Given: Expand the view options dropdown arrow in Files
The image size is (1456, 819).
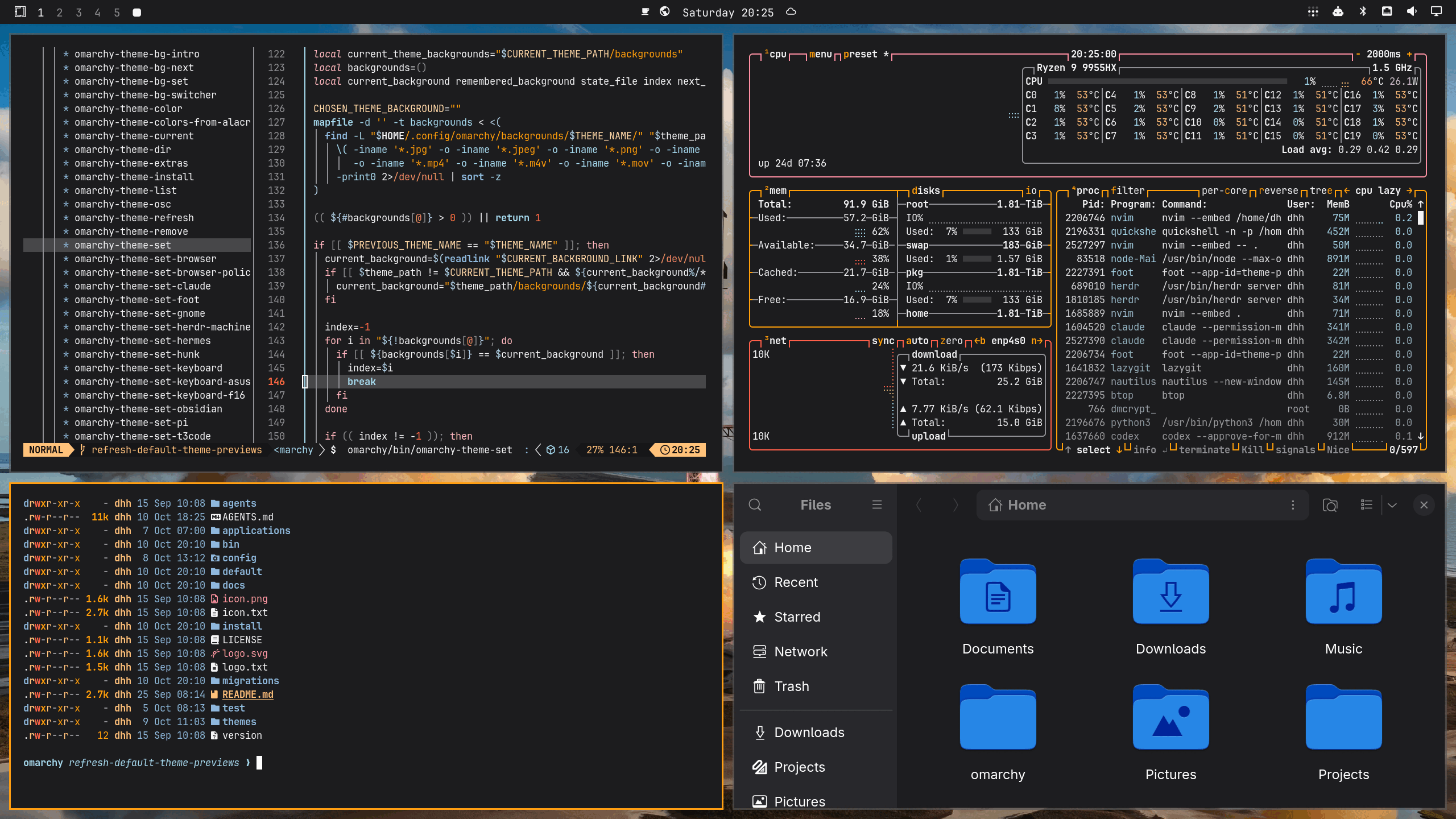Looking at the screenshot, I should 1392,505.
